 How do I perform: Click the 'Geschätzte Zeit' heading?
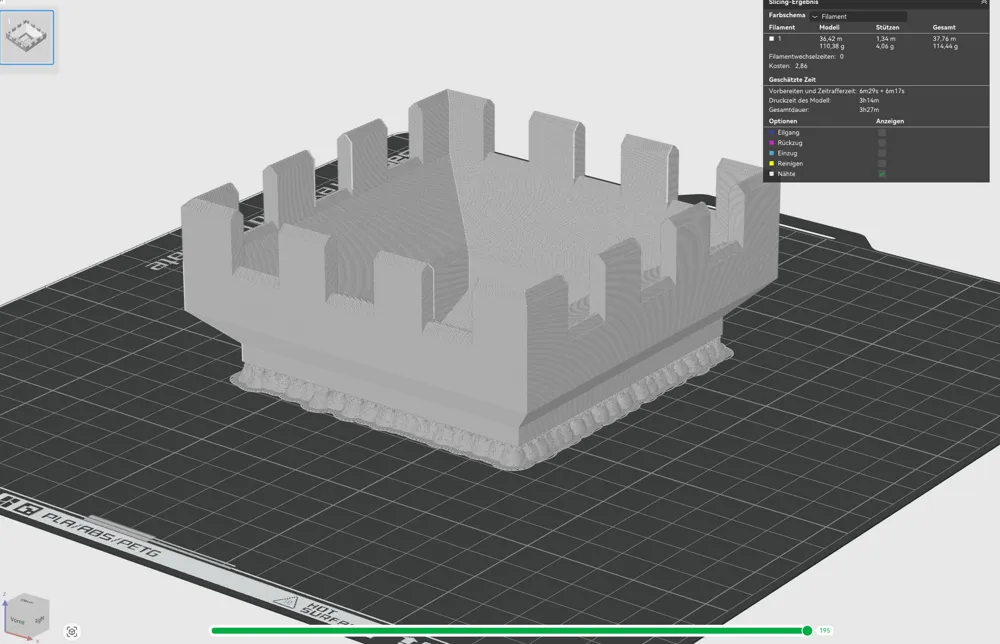792,80
